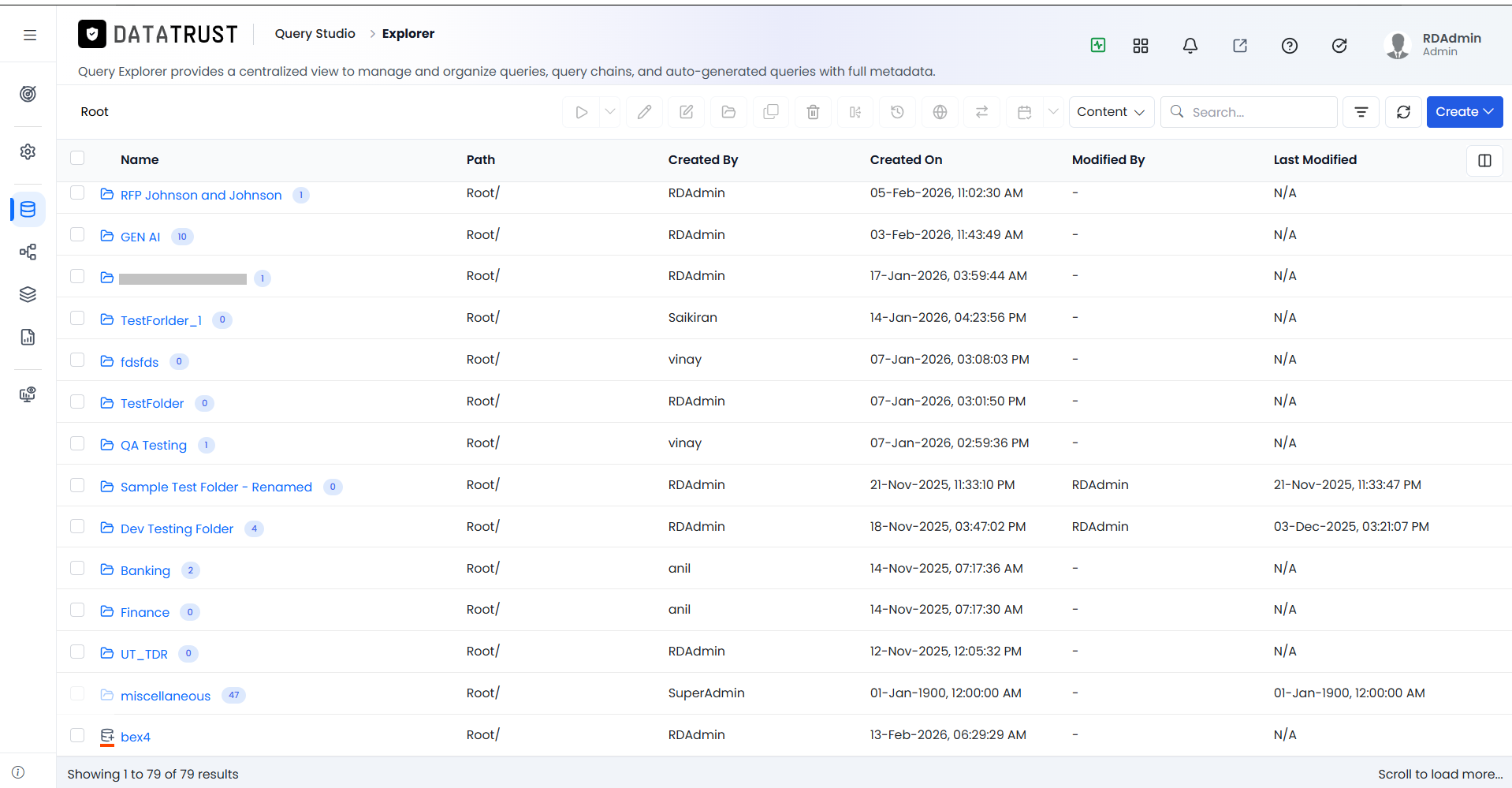Open the report chart sidebar icon
1512x788 pixels.
[28, 337]
